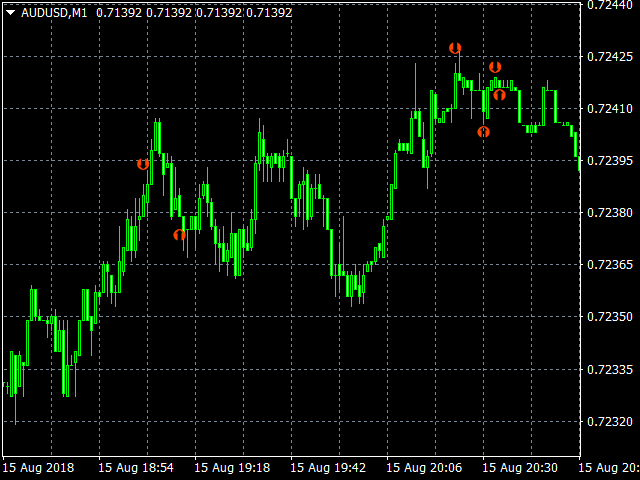Click the AUDUSD,M1 symbol label
Image resolution: width=640 pixels, height=480 pixels.
tap(54, 13)
